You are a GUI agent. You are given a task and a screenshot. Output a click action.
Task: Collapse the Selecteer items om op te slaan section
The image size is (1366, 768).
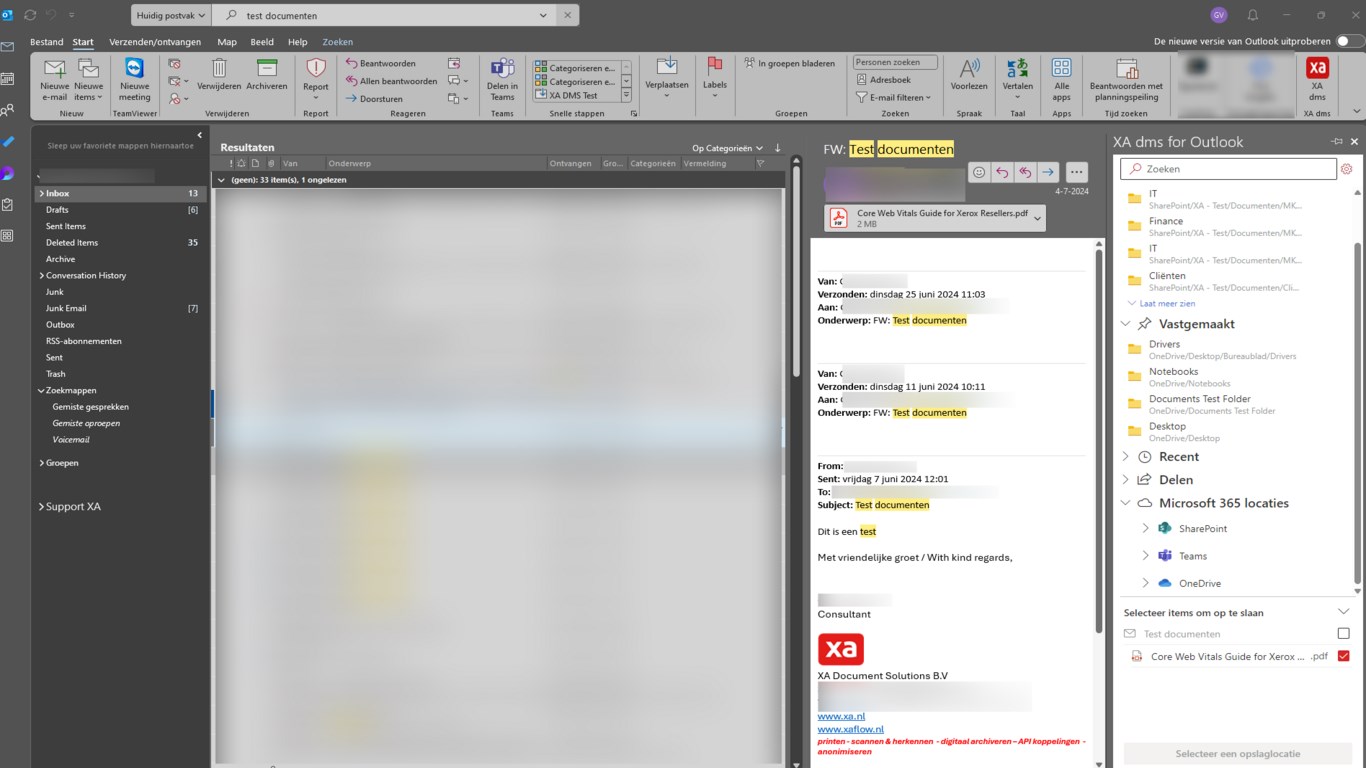click(x=1343, y=612)
